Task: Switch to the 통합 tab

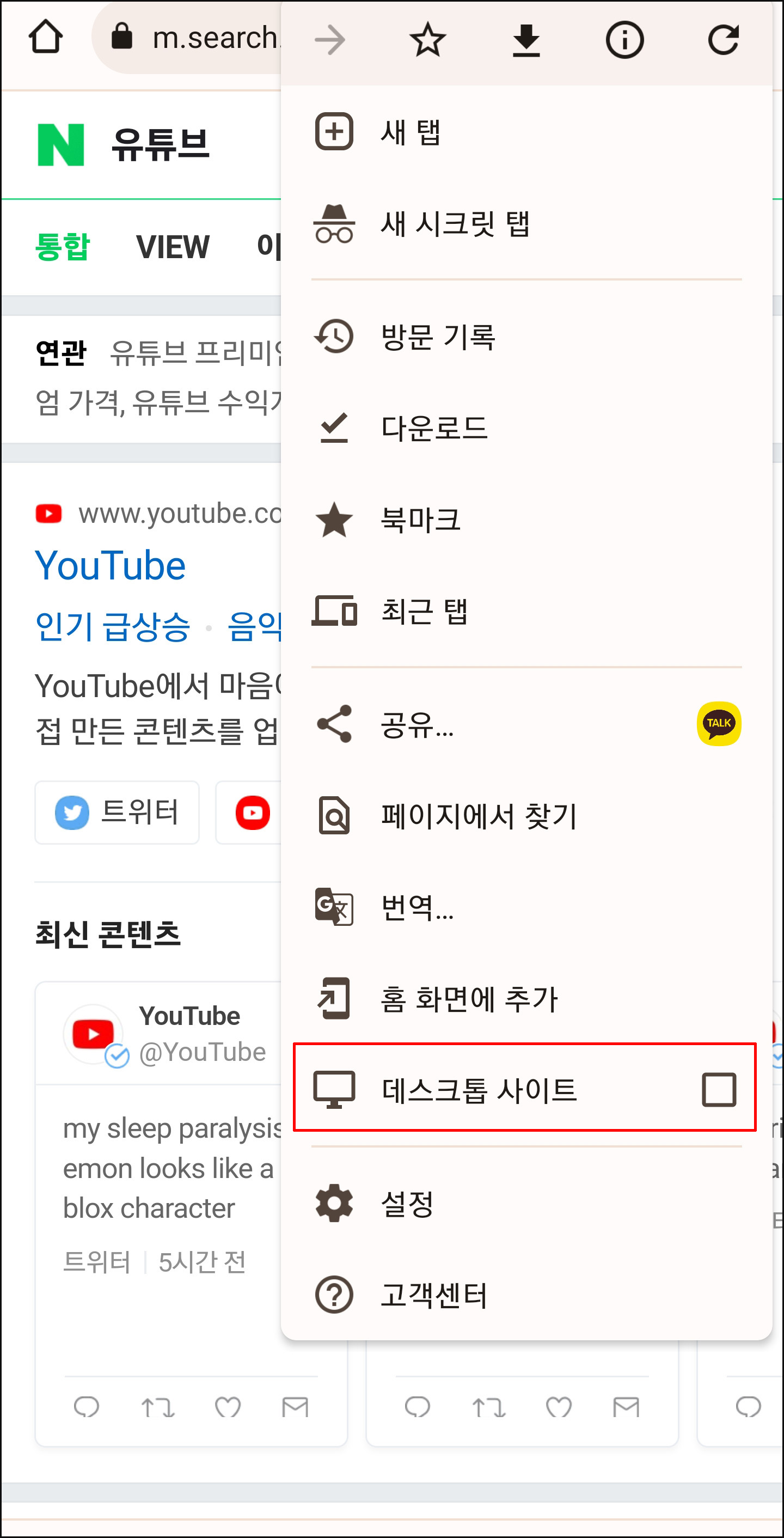Action: pyautogui.click(x=62, y=247)
